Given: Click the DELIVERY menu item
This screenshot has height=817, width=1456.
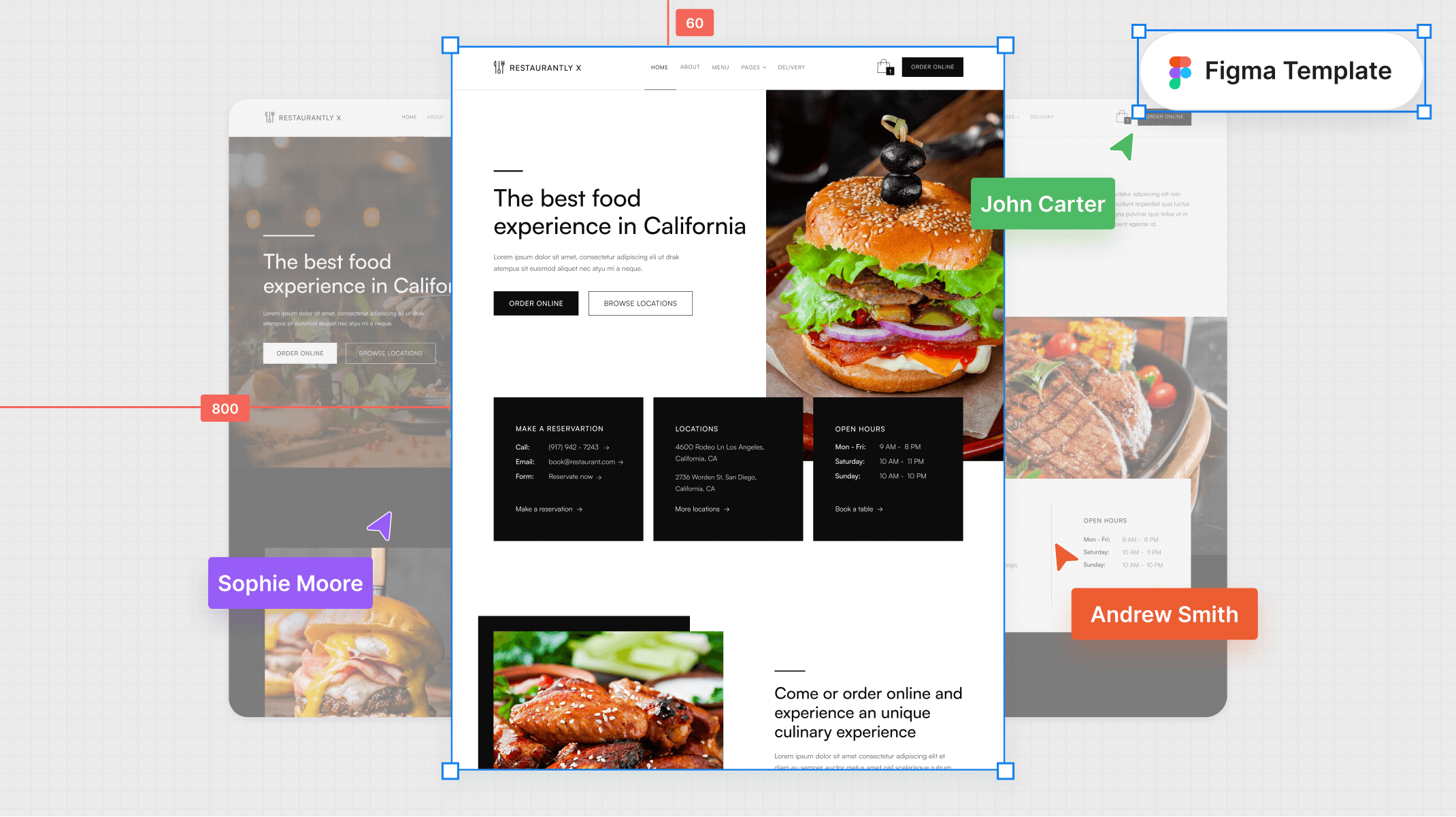Looking at the screenshot, I should 790,67.
